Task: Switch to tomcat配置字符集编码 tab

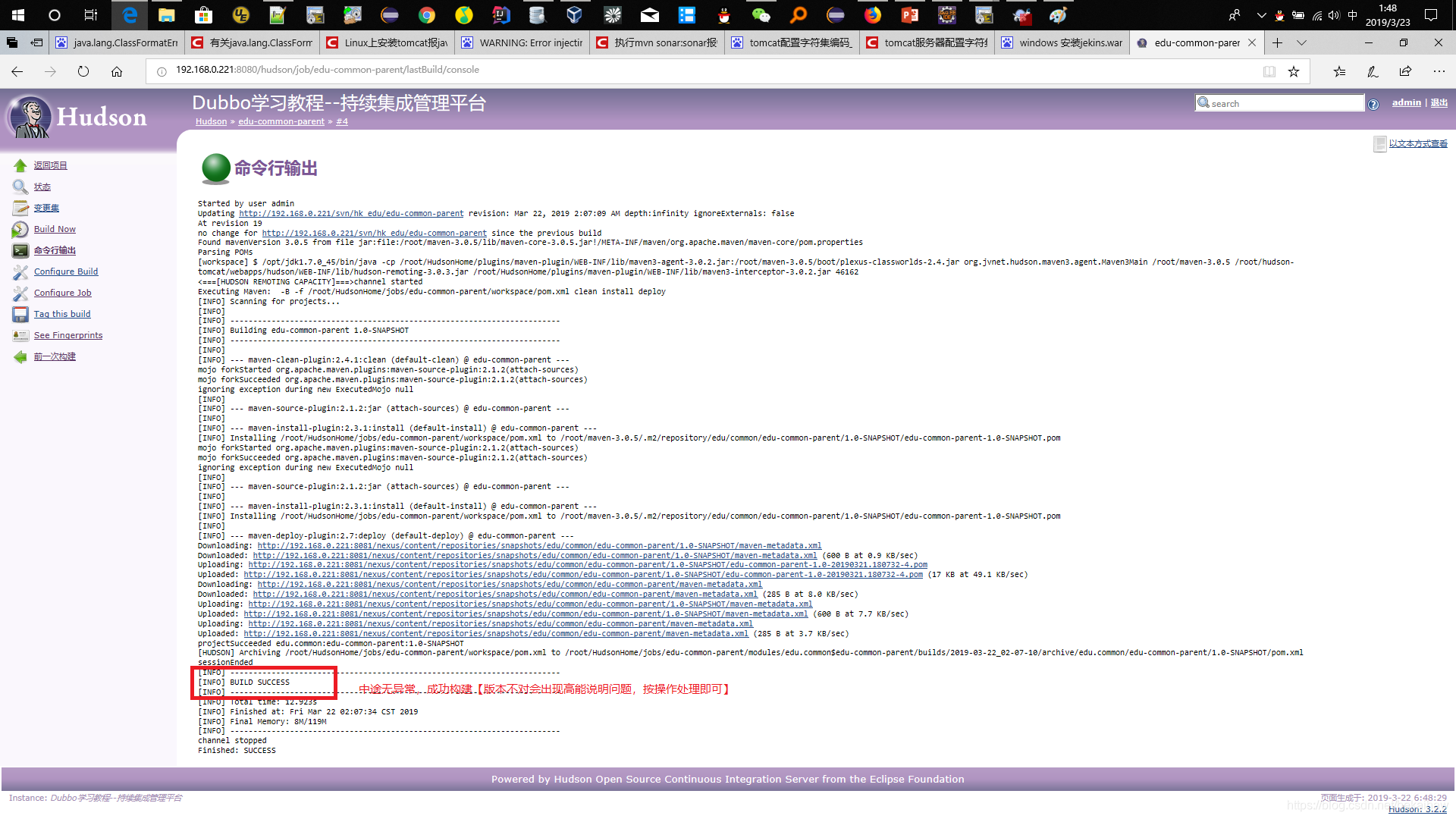Action: point(792,42)
